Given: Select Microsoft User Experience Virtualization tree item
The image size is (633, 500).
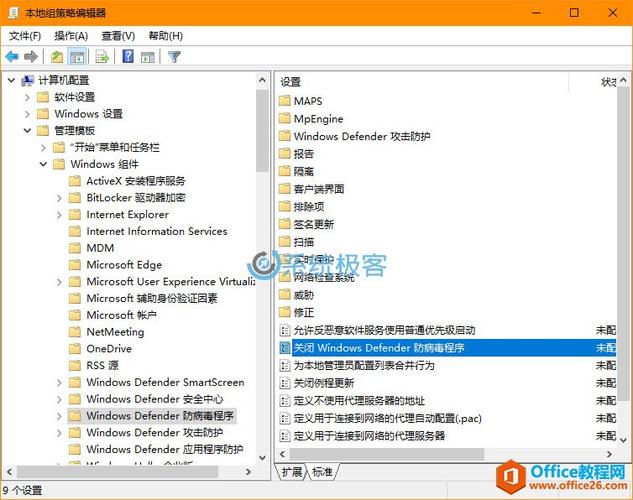Looking at the screenshot, I should coord(171,281).
